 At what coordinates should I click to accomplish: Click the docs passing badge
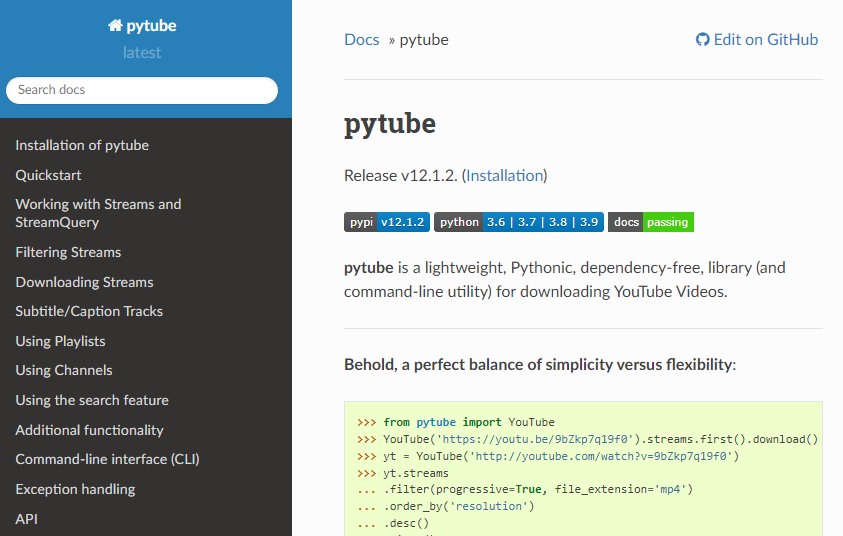click(651, 222)
